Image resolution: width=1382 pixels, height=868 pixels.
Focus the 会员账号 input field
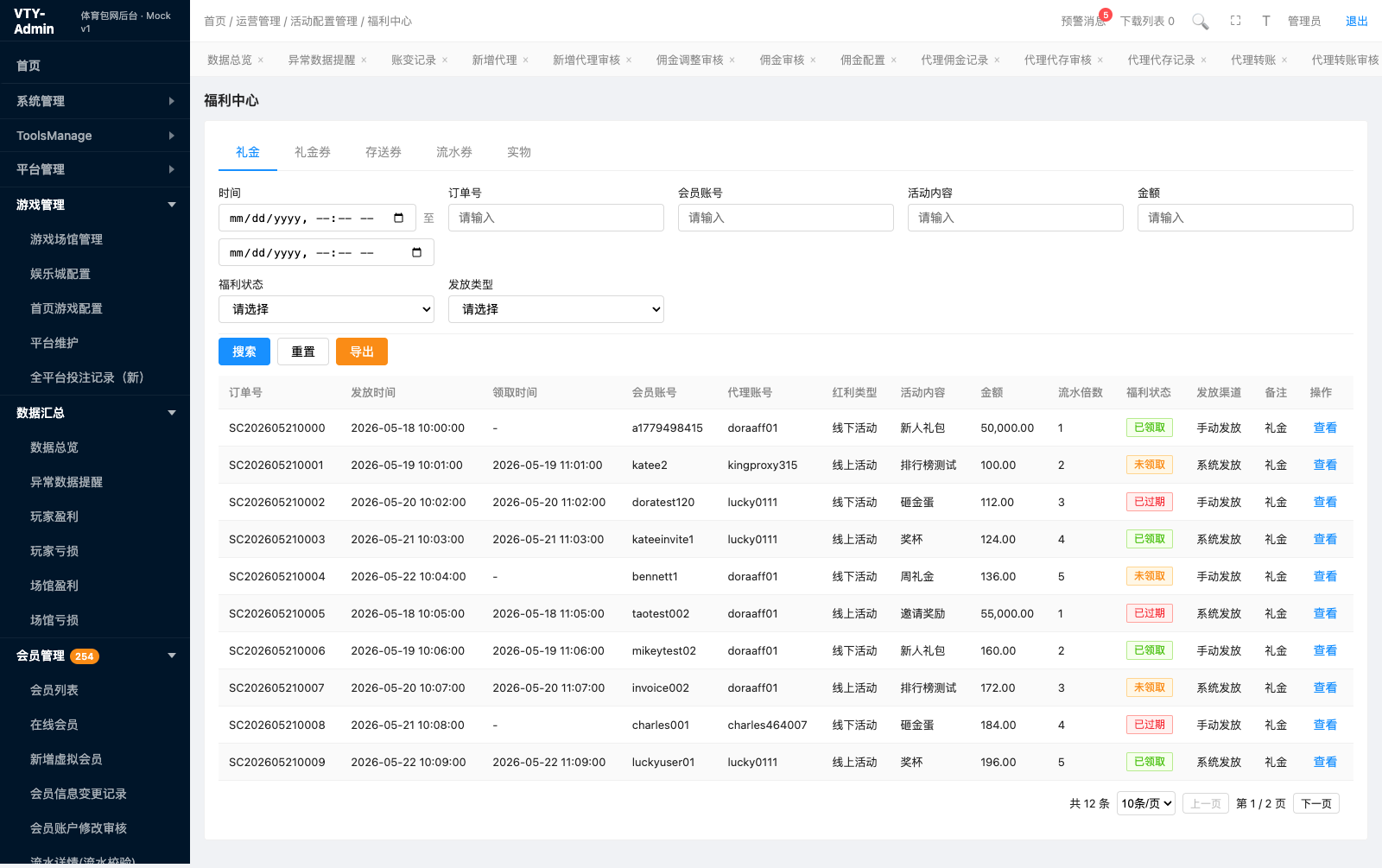coord(786,218)
